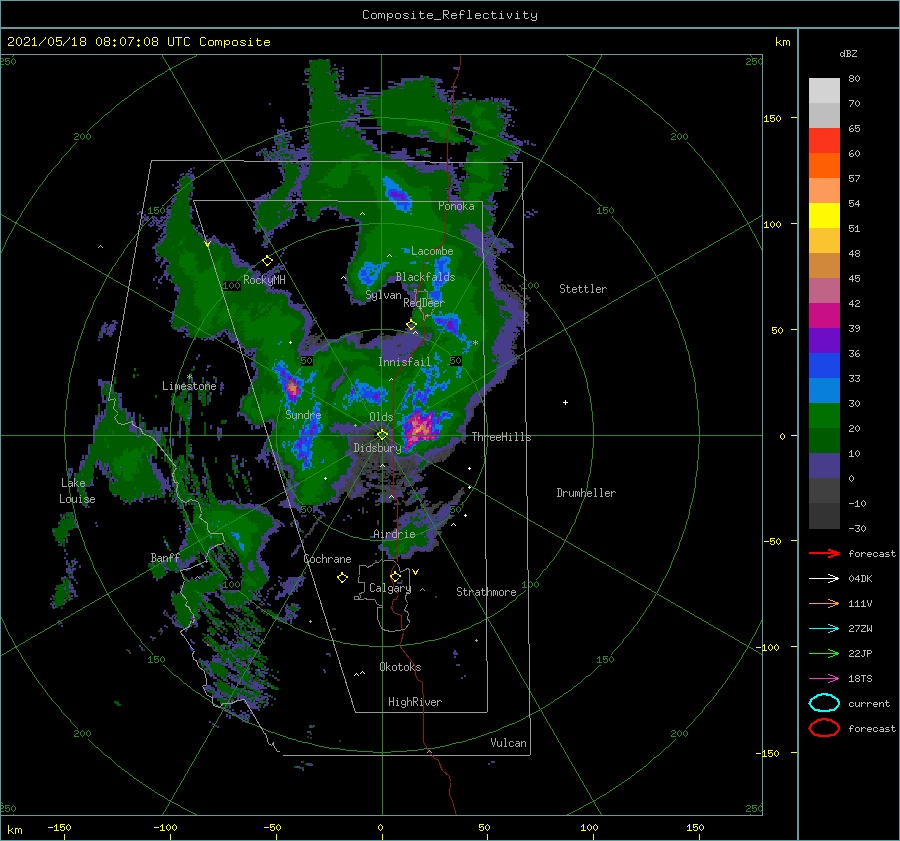The width and height of the screenshot is (900, 841).
Task: Click the Cochrane label
Action: coord(327,559)
